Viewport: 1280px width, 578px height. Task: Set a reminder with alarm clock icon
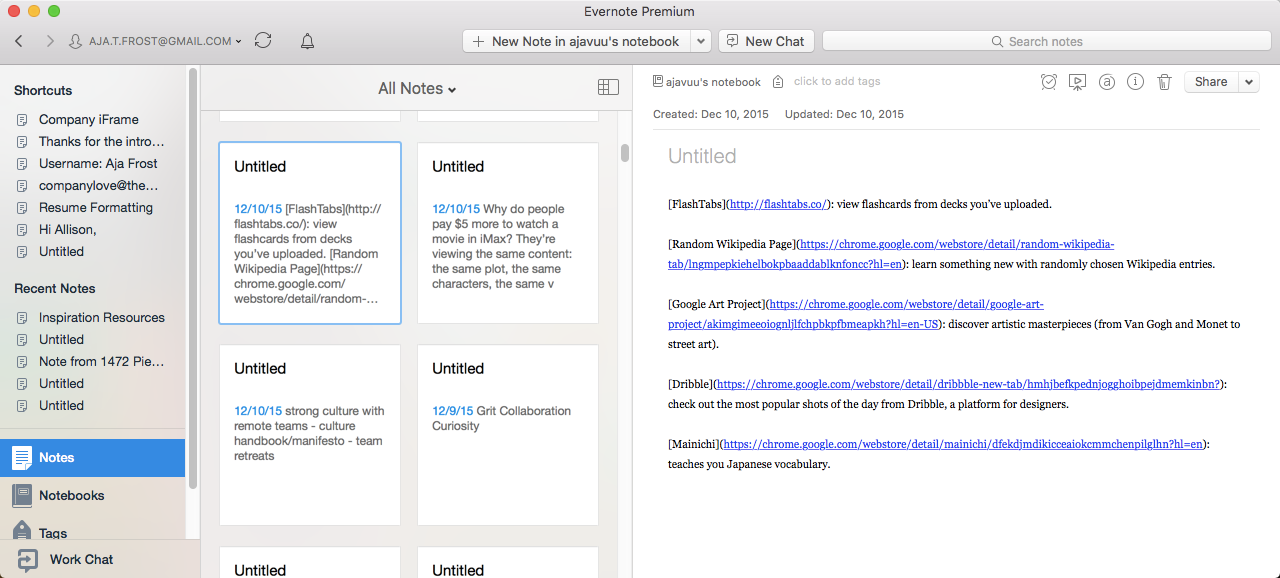coord(1048,82)
